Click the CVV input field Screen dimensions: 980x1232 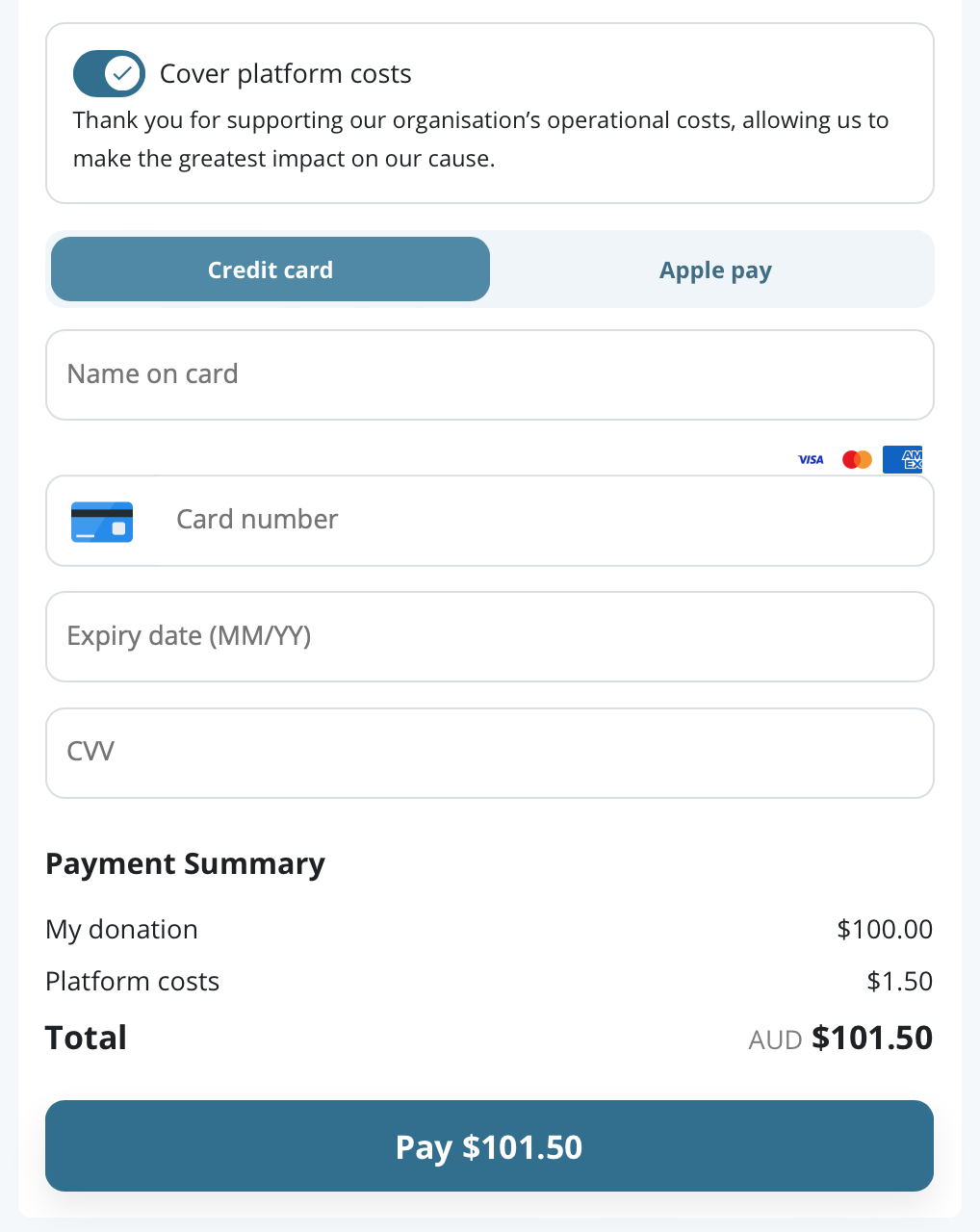point(489,753)
